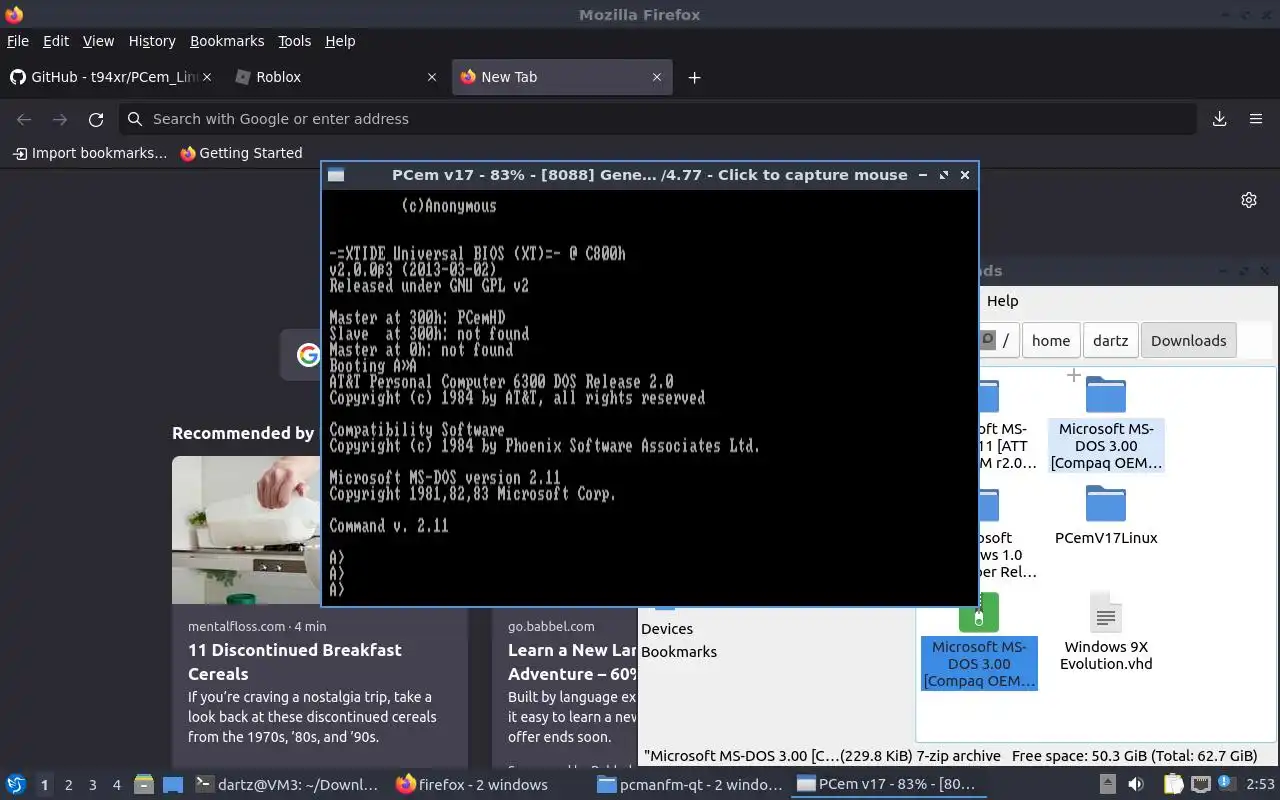Open the Help menu in file manager
The image size is (1280, 800).
point(1002,301)
